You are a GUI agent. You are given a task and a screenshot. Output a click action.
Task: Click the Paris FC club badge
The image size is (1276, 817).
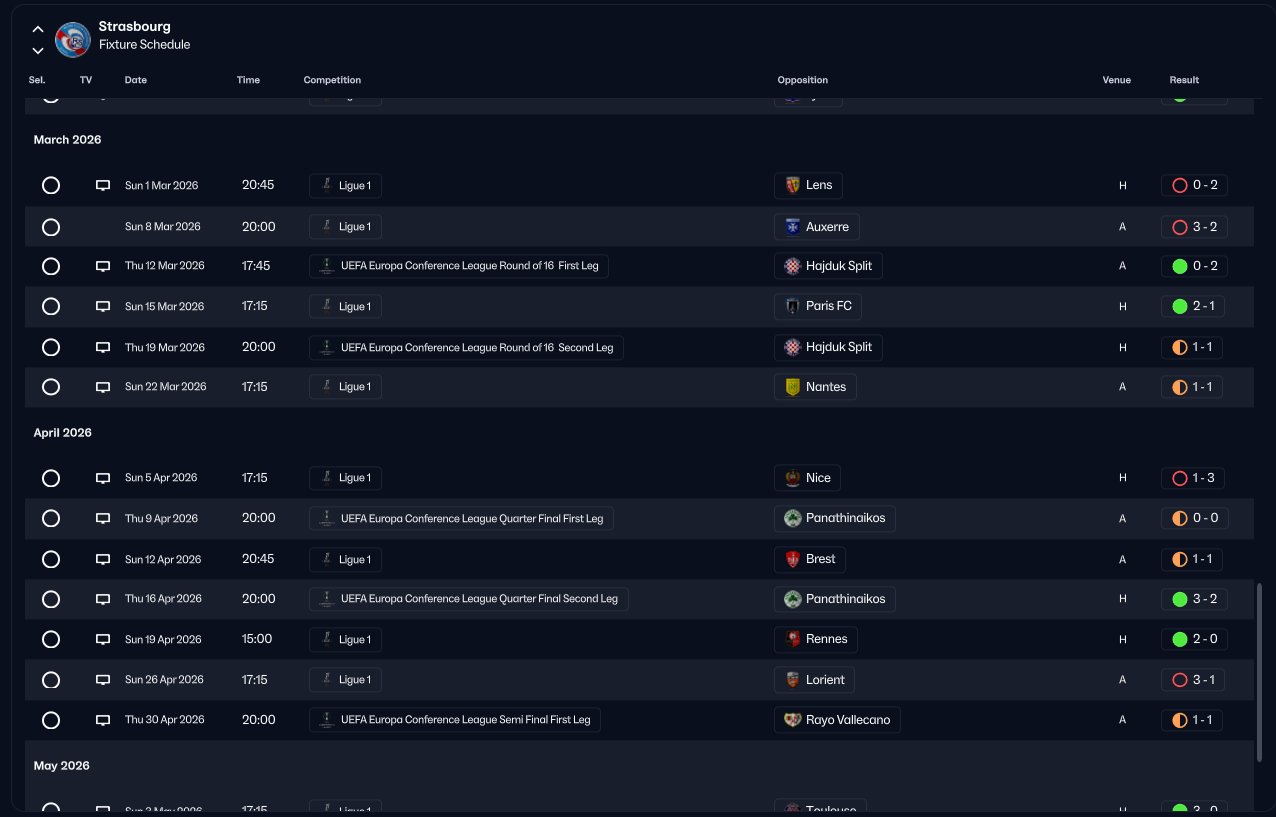point(793,306)
